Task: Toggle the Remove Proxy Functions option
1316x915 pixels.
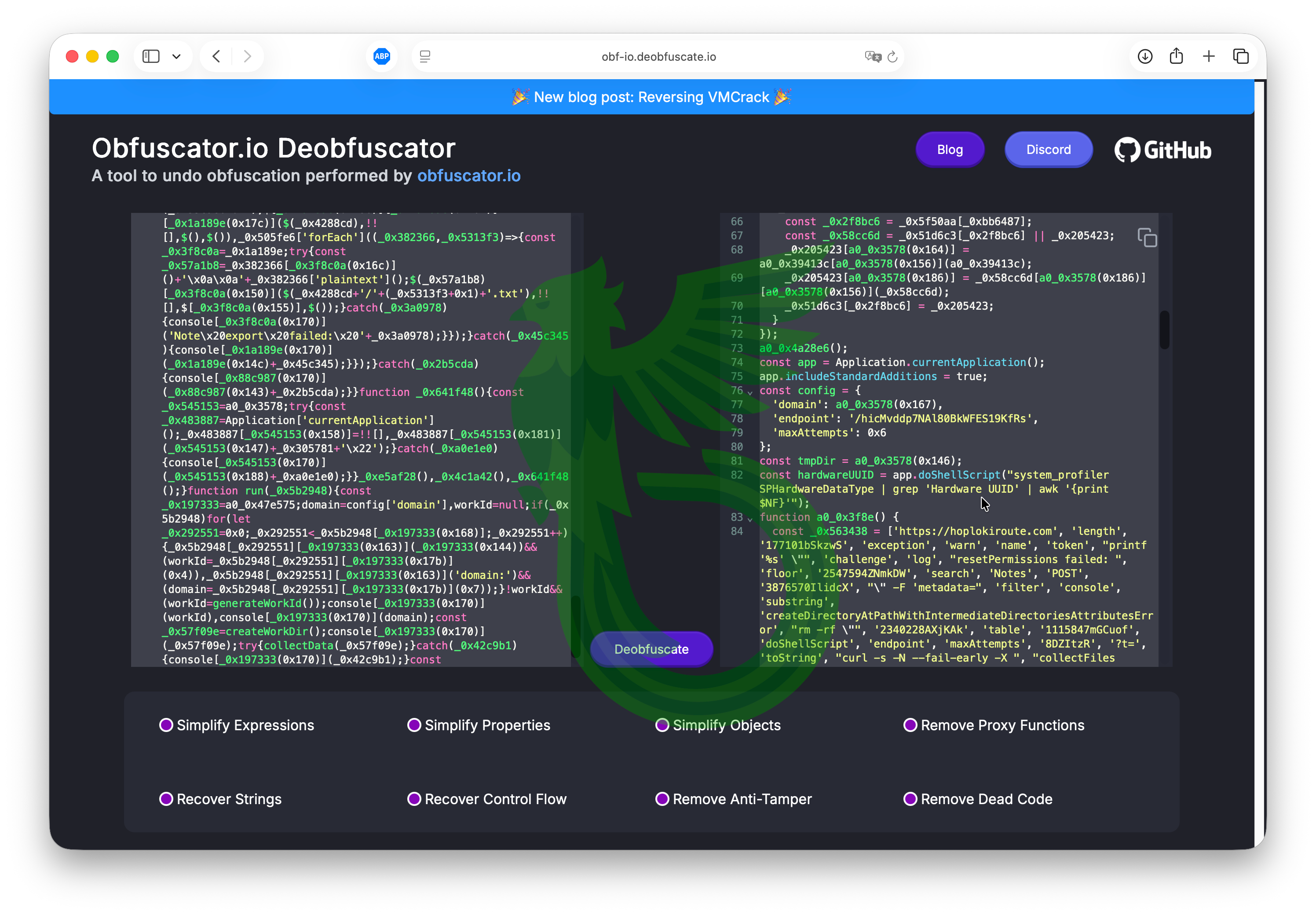Action: tap(910, 725)
